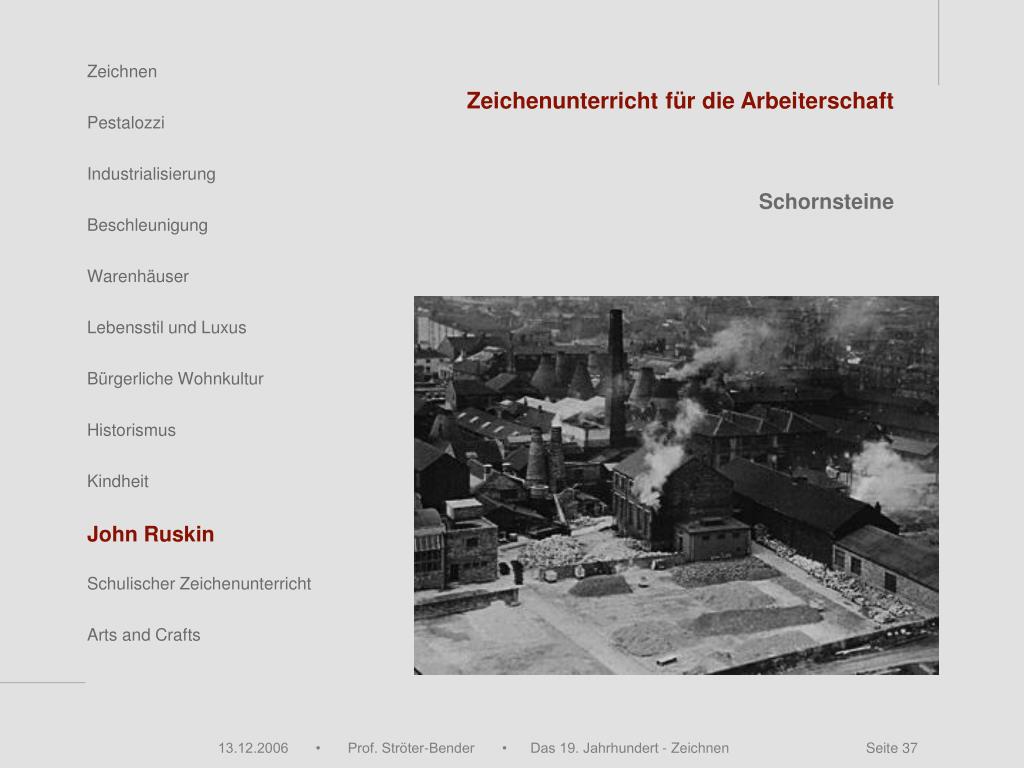Click the date 13.12.2006 in footer
Image resolution: width=1024 pixels, height=768 pixels.
tap(253, 748)
